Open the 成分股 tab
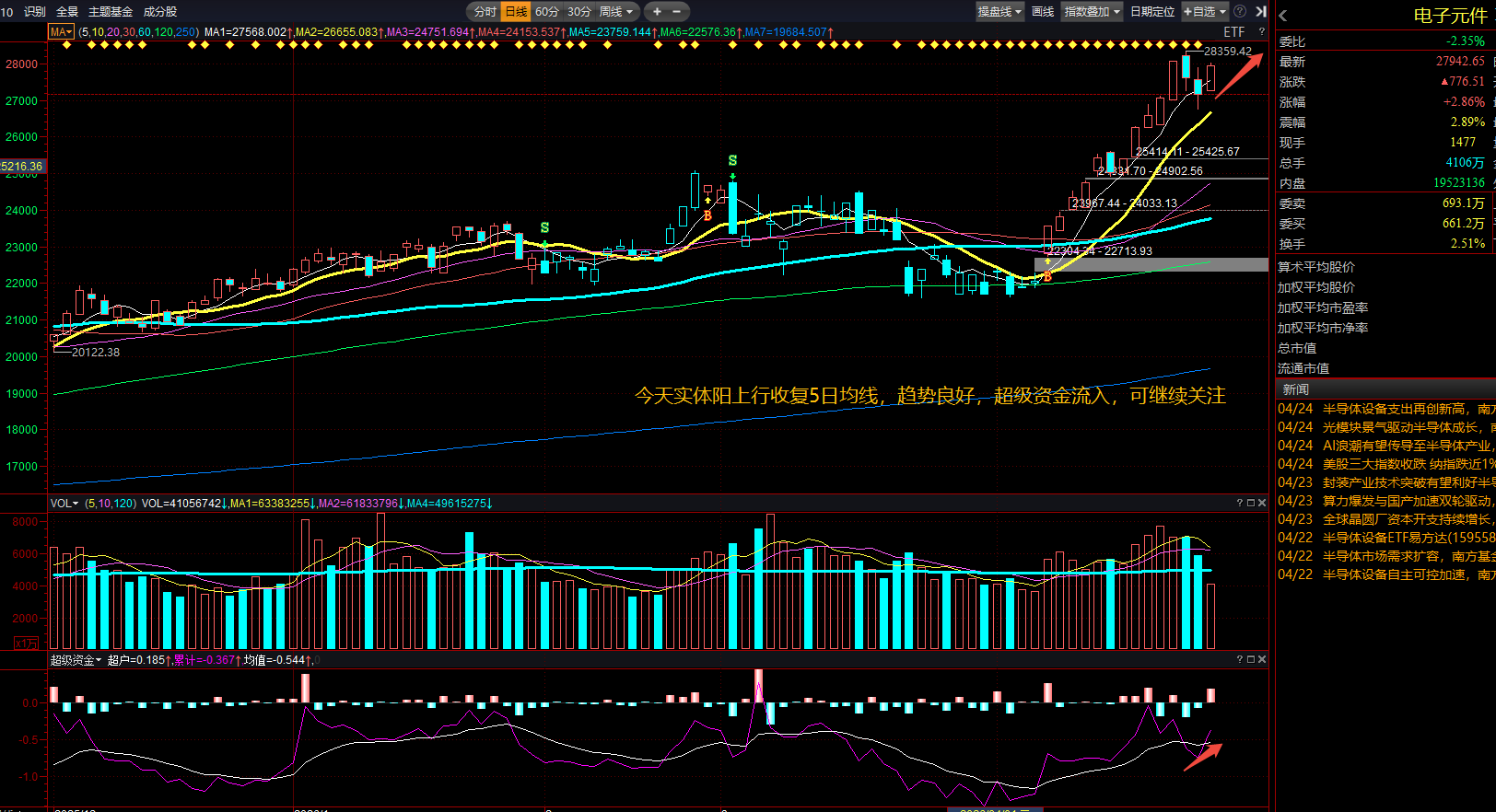The height and width of the screenshot is (812, 1496). coord(160,12)
